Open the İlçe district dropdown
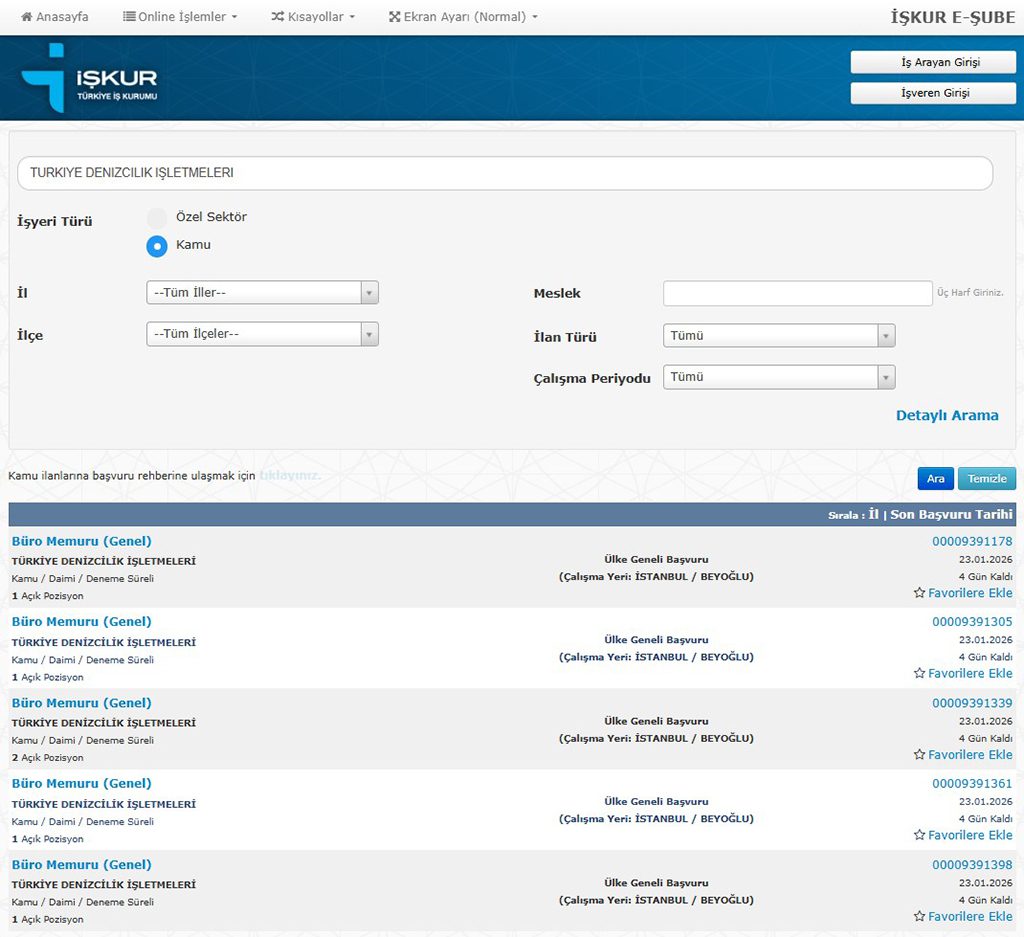 pyautogui.click(x=262, y=334)
